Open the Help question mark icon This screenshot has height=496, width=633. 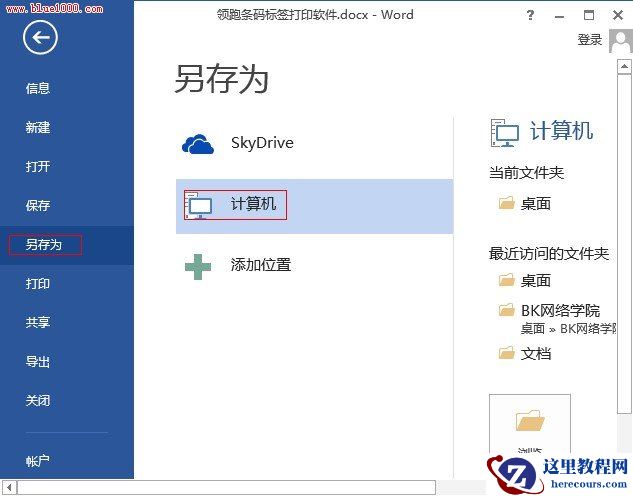pyautogui.click(x=530, y=15)
